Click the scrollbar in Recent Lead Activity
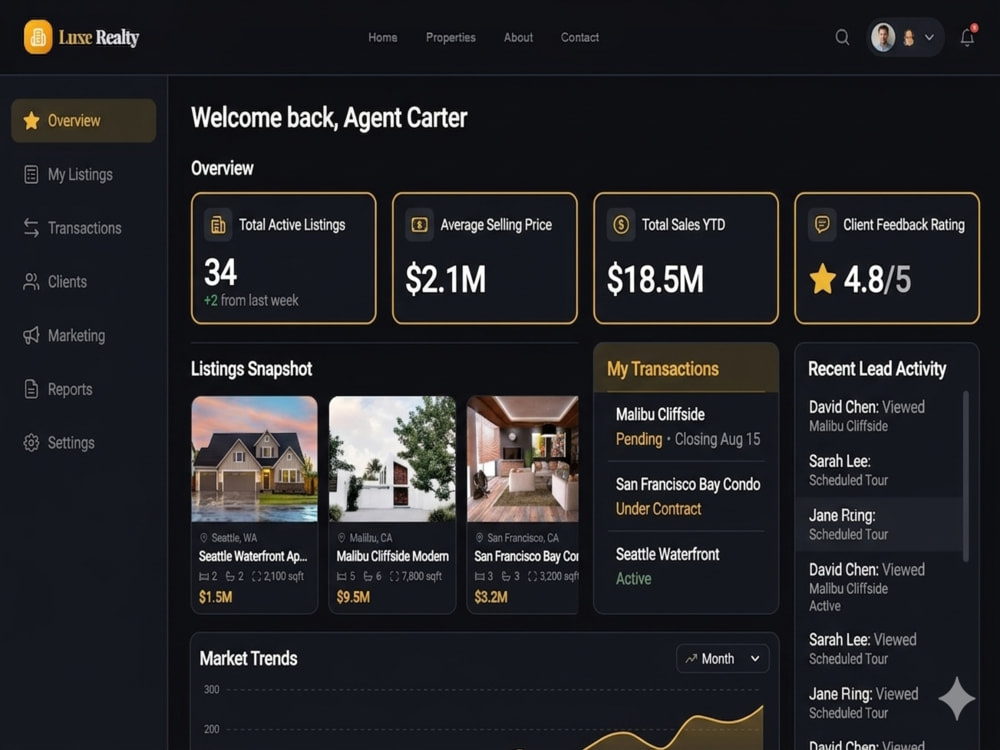 966,476
